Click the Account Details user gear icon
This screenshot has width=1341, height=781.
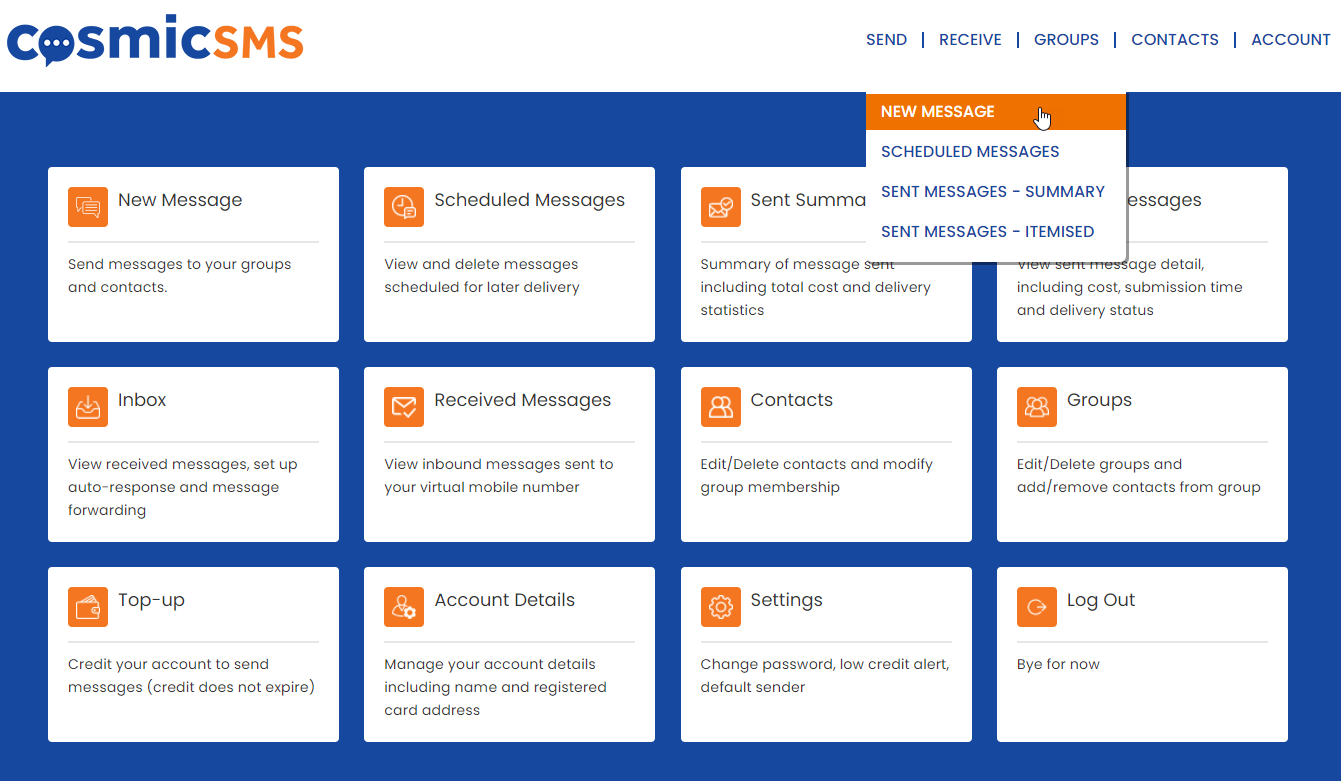[404, 607]
